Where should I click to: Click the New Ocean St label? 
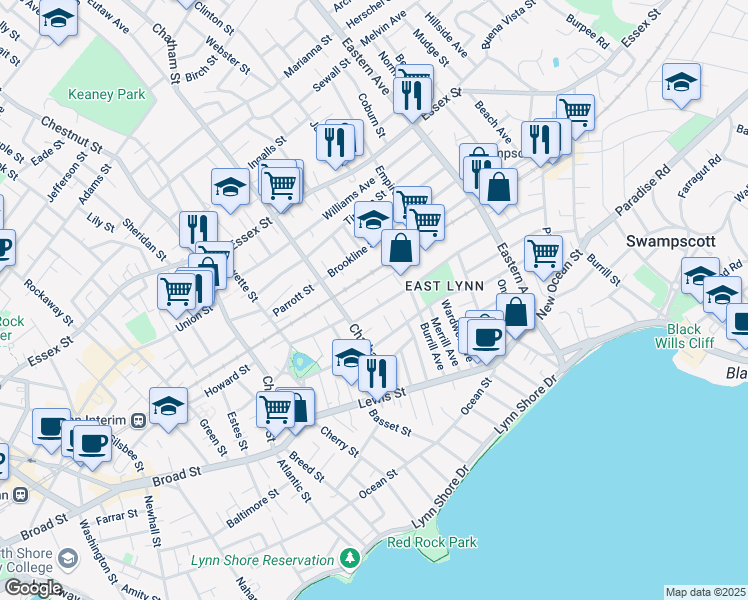[559, 285]
